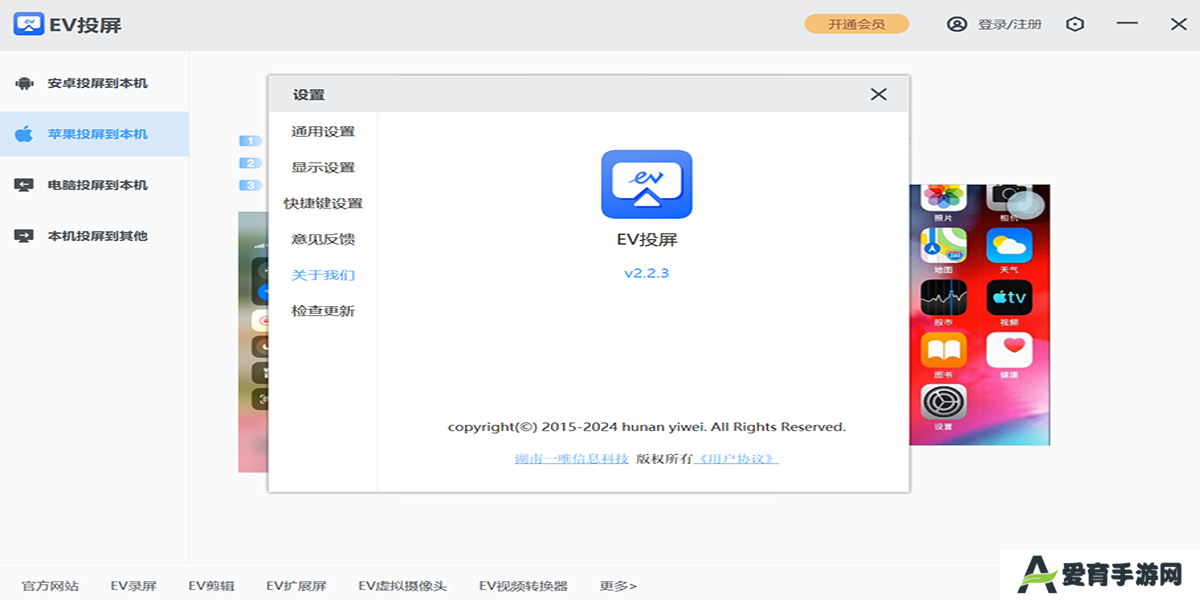The height and width of the screenshot is (600, 1200).
Task: Open the 开通会员 membership button
Action: pyautogui.click(x=856, y=24)
